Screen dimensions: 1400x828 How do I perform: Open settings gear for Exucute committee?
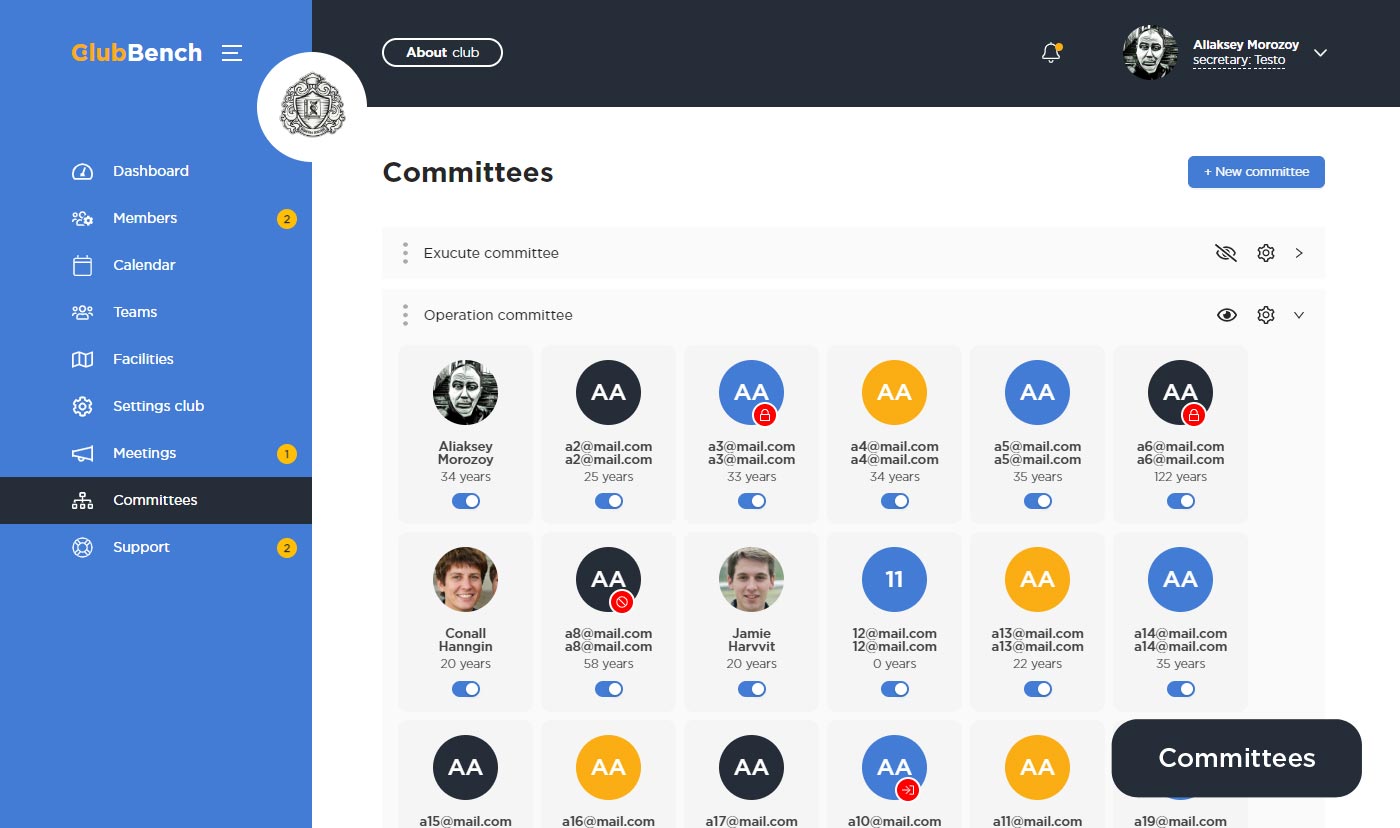pos(1266,253)
